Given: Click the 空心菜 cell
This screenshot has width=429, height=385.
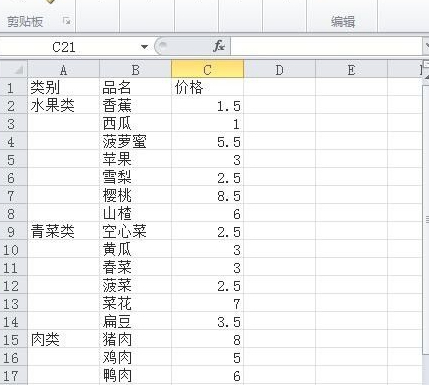Looking at the screenshot, I should click(x=135, y=232).
